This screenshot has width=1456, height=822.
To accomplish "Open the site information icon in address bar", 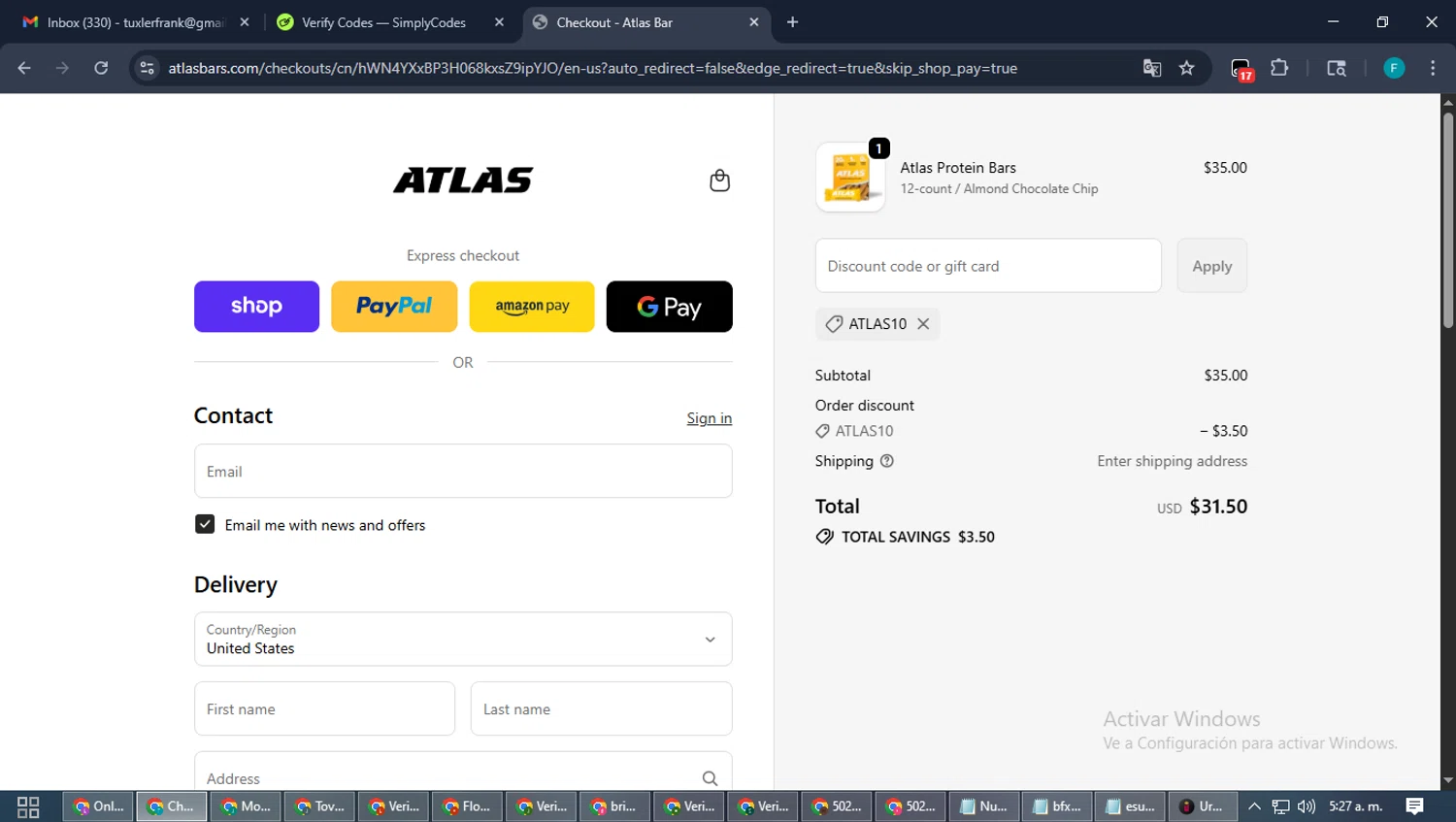I will [147, 68].
